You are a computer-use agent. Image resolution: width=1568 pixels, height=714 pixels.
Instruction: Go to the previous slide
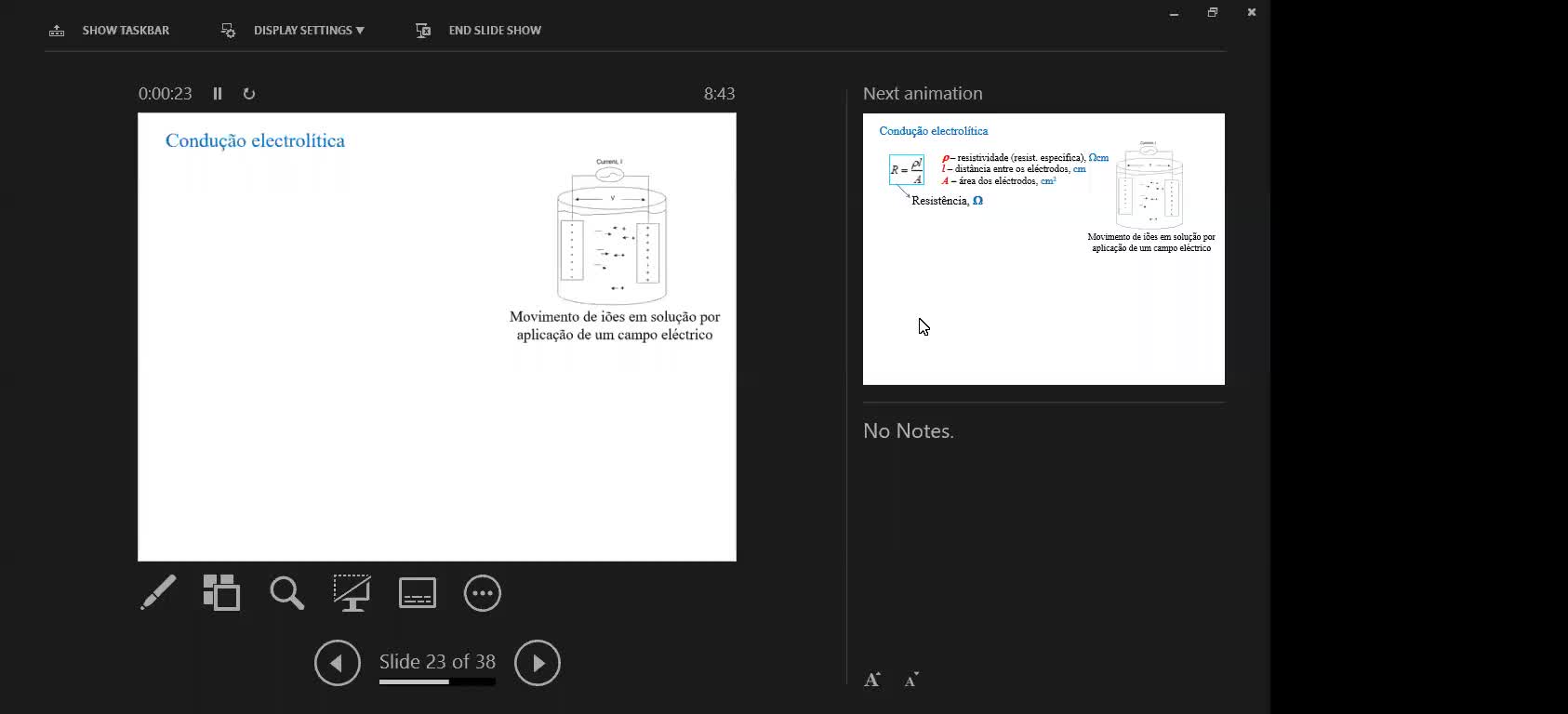(337, 663)
